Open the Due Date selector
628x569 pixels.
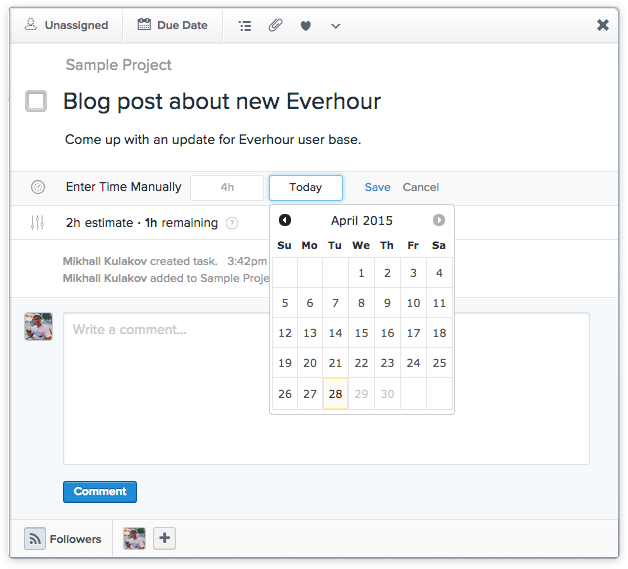click(x=172, y=25)
